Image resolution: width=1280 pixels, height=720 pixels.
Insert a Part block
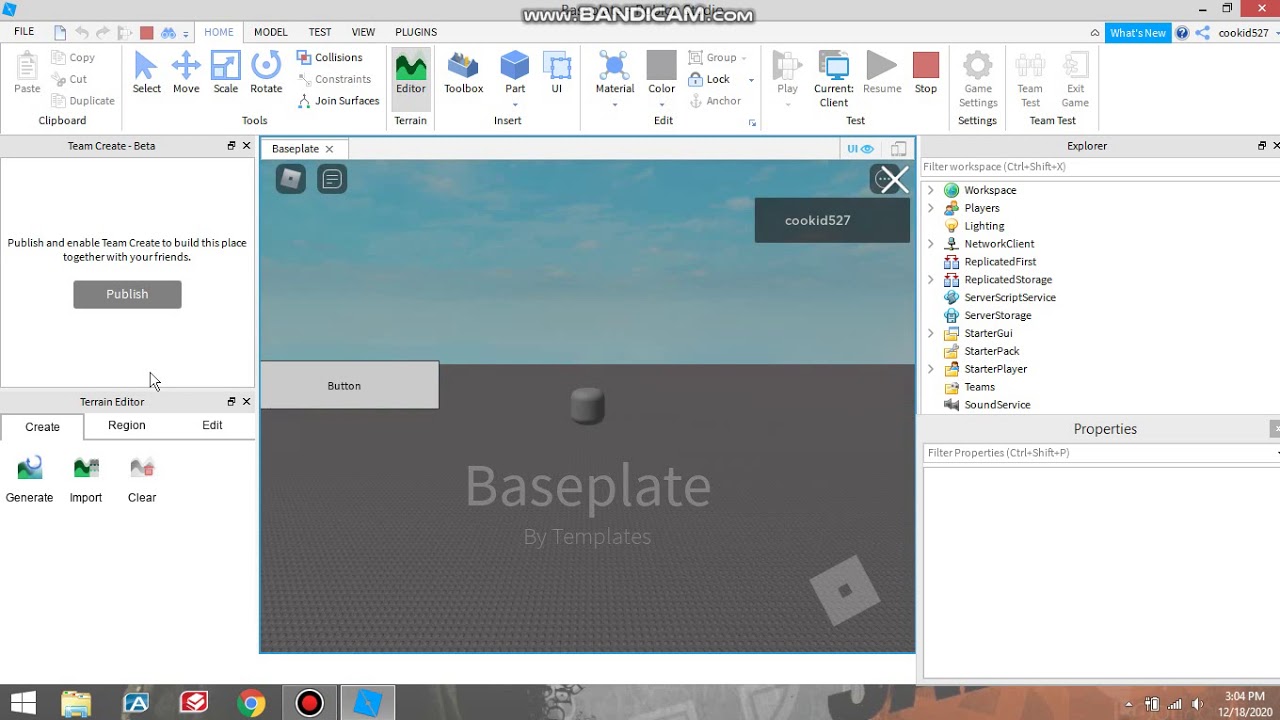(x=515, y=74)
